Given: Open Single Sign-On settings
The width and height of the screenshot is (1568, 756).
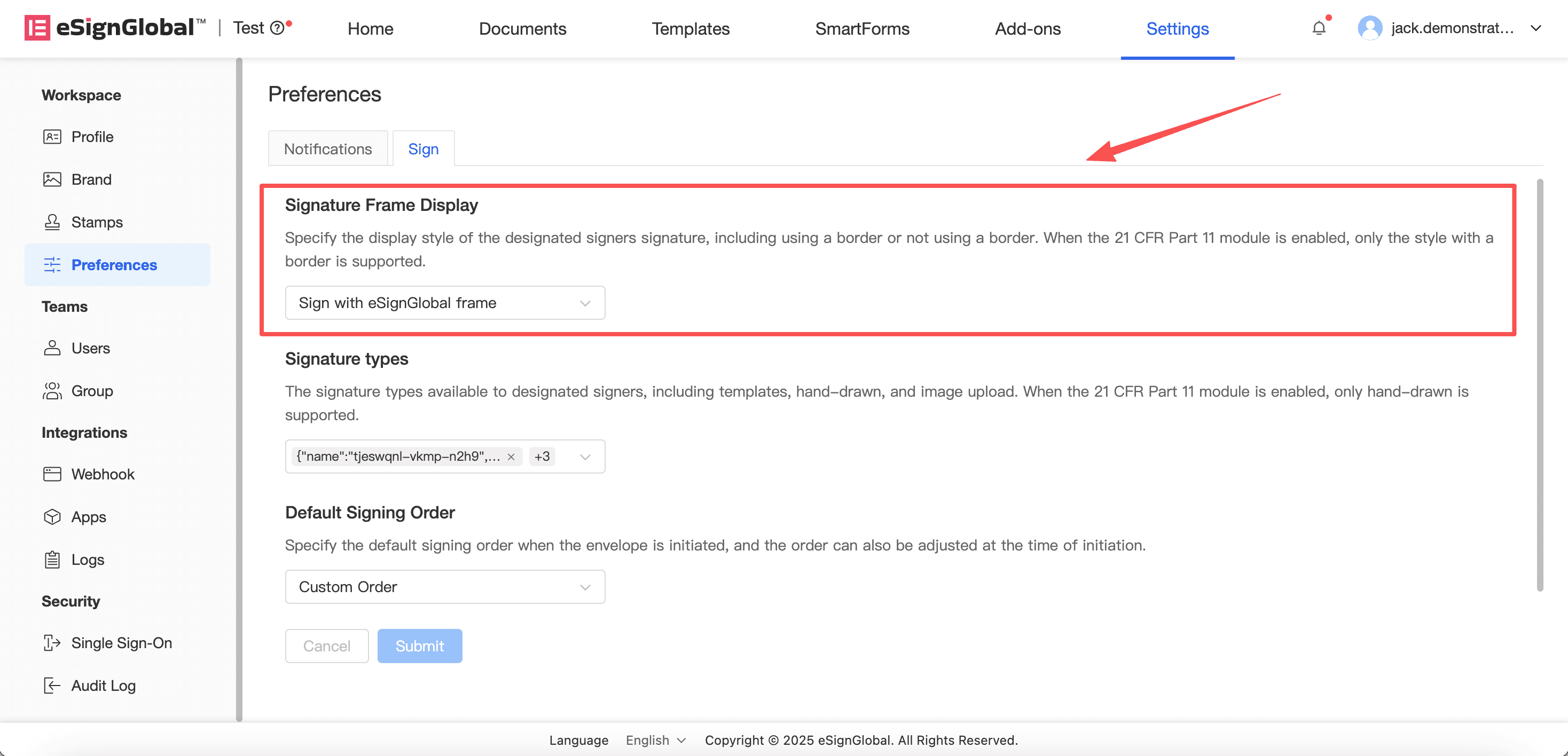Looking at the screenshot, I should pyautogui.click(x=121, y=643).
